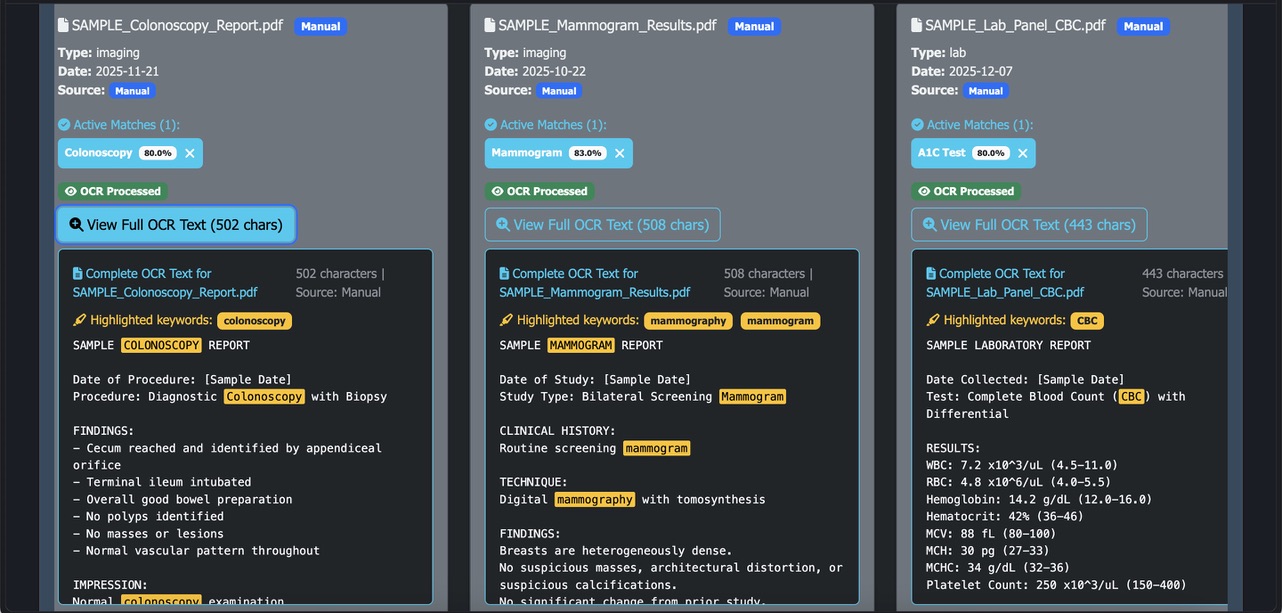1282x613 pixels.
Task: Click the document icon next to SAMPLE_Lab_Panel_CBC.pdf
Action: pyautogui.click(x=917, y=25)
